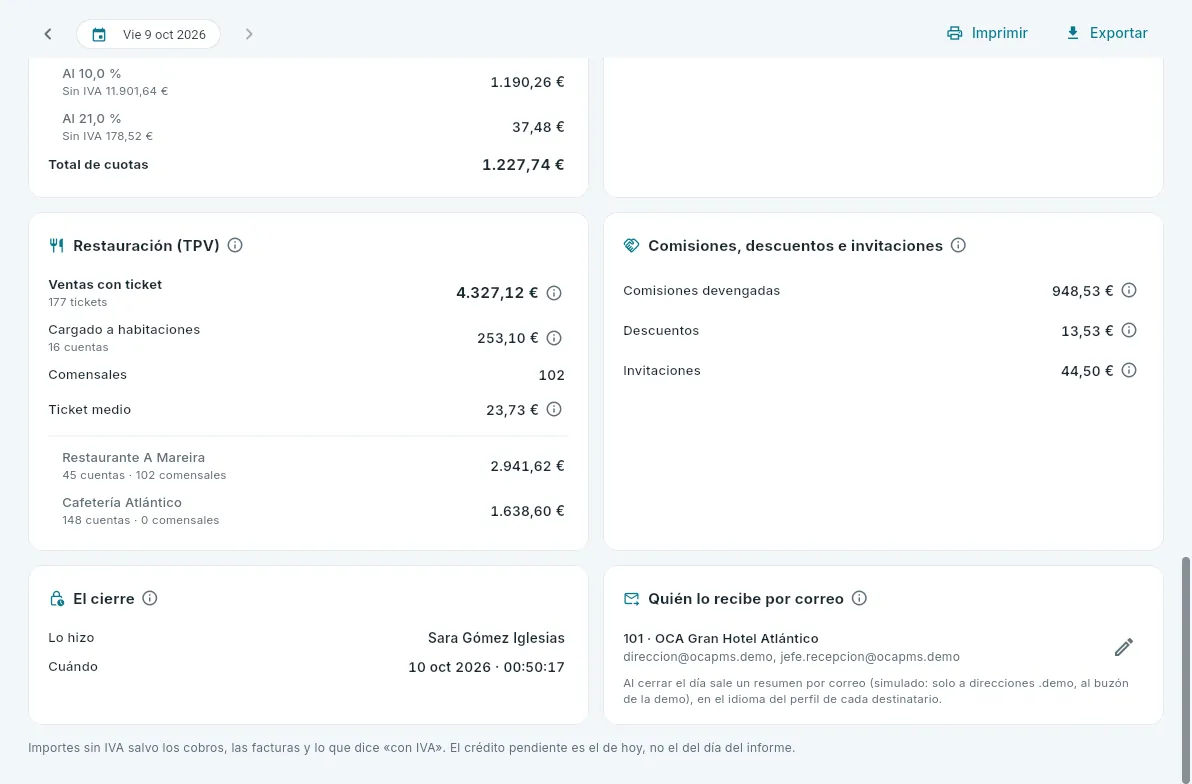The height and width of the screenshot is (784, 1192).
Task: Click the direccion@ocapms.demo email addresses line
Action: [791, 657]
